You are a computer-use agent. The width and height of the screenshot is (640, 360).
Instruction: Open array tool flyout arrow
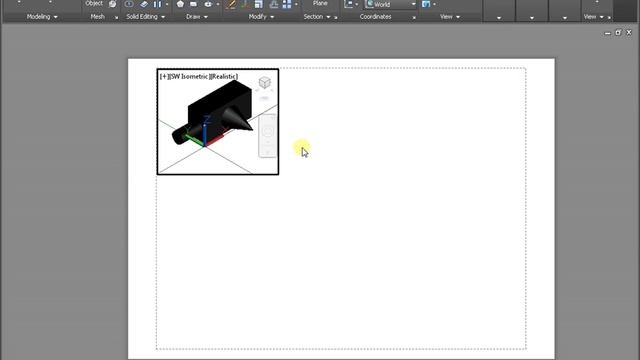pos(296,4)
